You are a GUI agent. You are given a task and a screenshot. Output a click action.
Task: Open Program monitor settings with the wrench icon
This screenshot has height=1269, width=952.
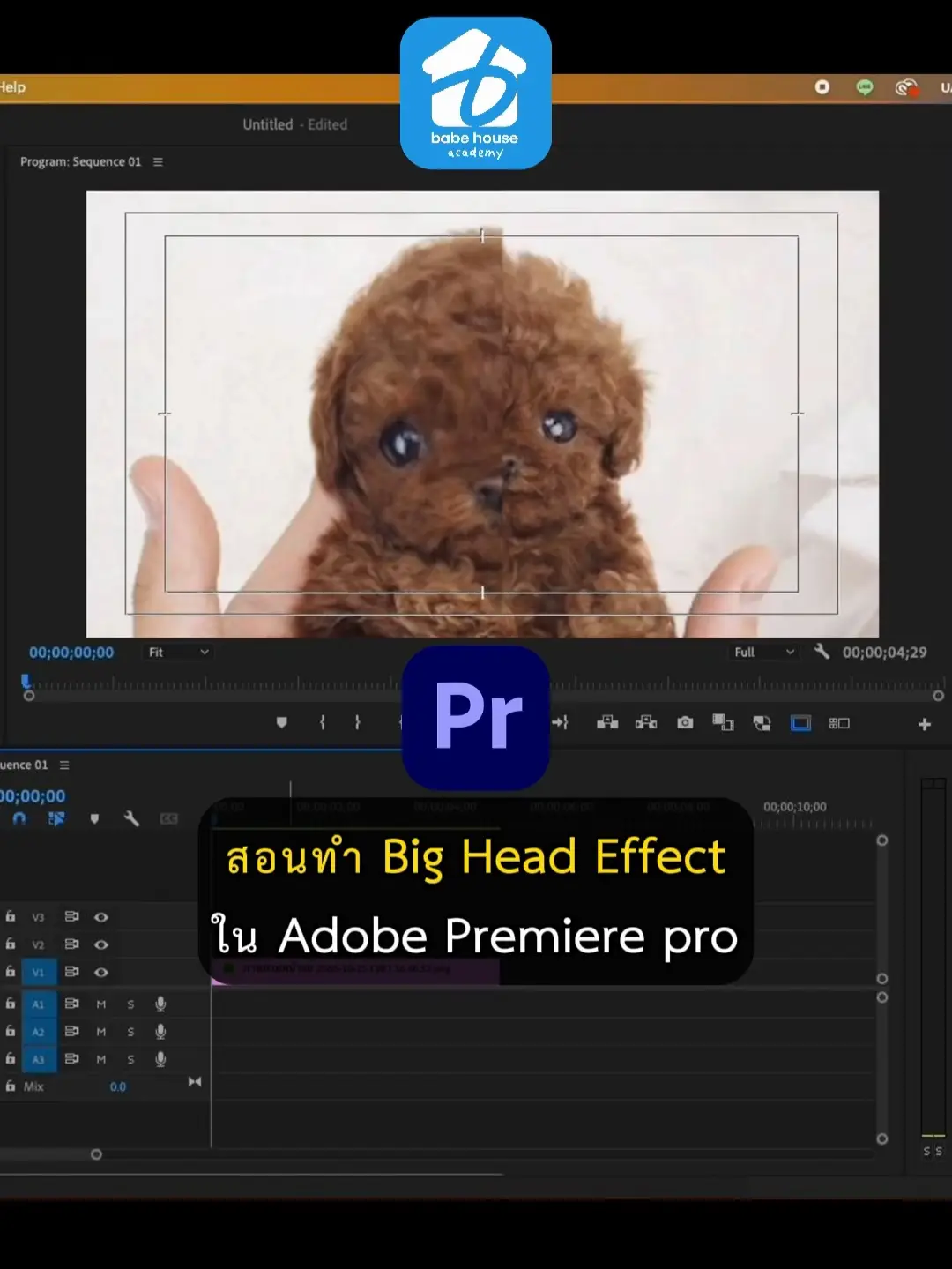tap(822, 652)
